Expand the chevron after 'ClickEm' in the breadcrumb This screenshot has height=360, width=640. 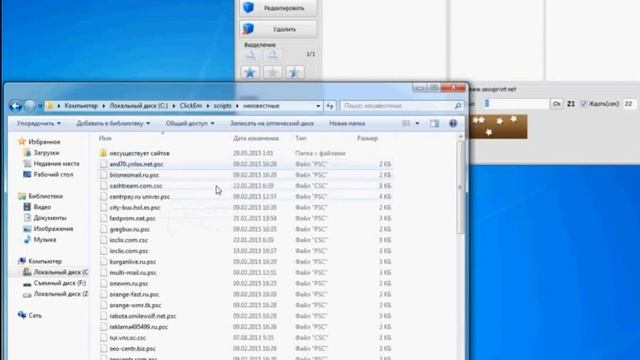point(208,106)
